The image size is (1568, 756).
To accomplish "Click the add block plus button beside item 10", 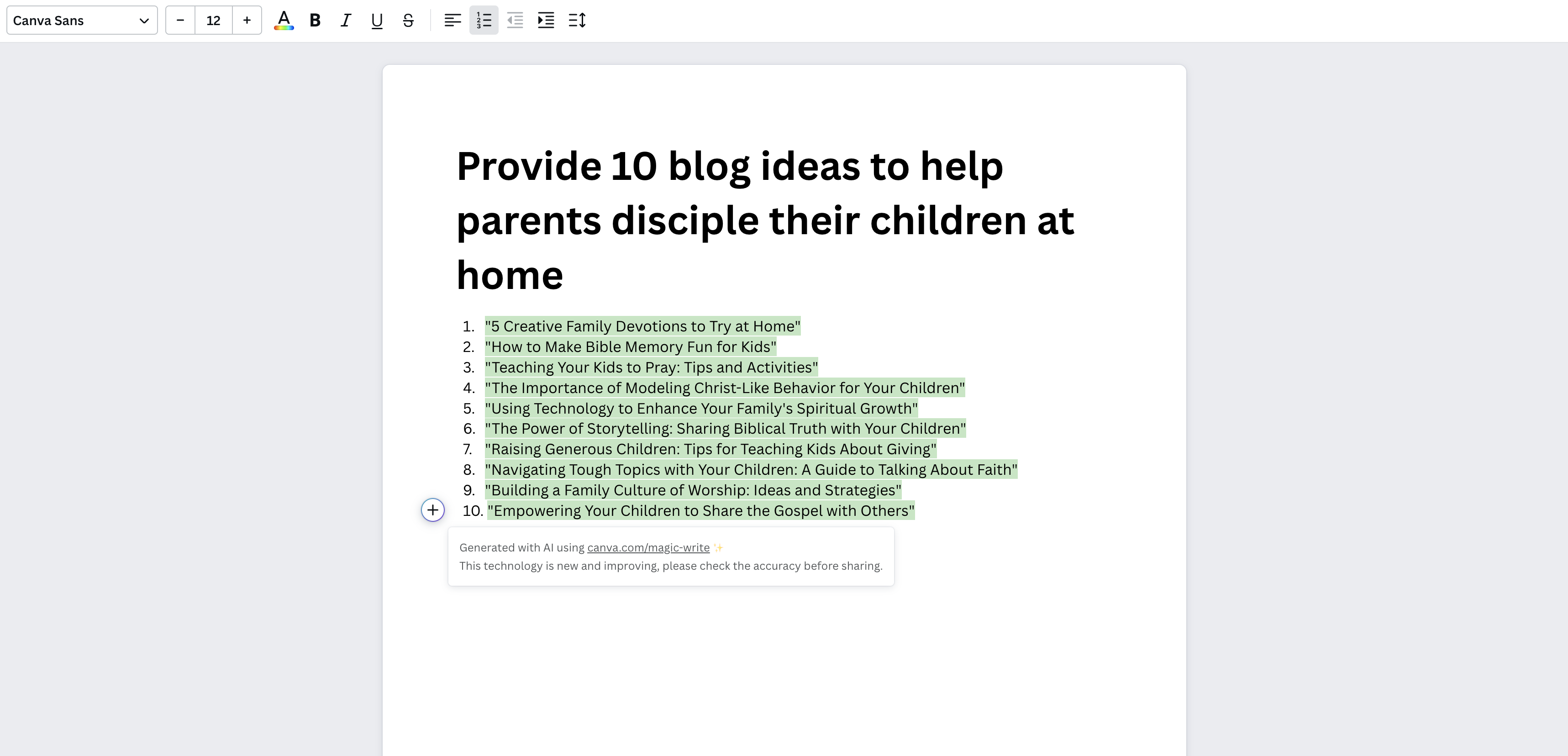I will [433, 509].
